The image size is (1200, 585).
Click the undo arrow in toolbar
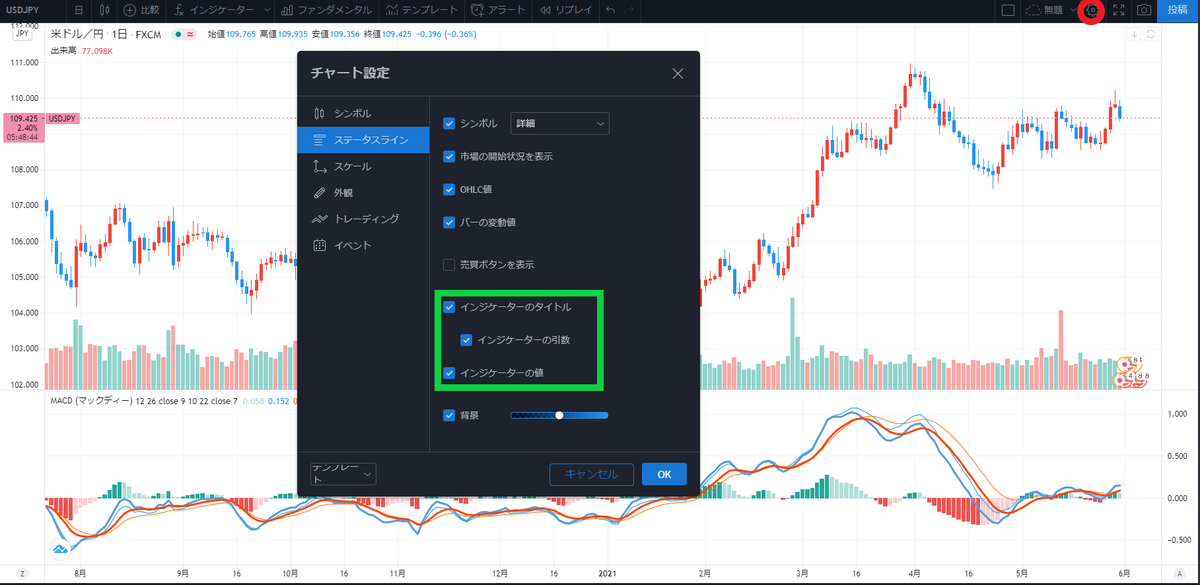(x=610, y=10)
